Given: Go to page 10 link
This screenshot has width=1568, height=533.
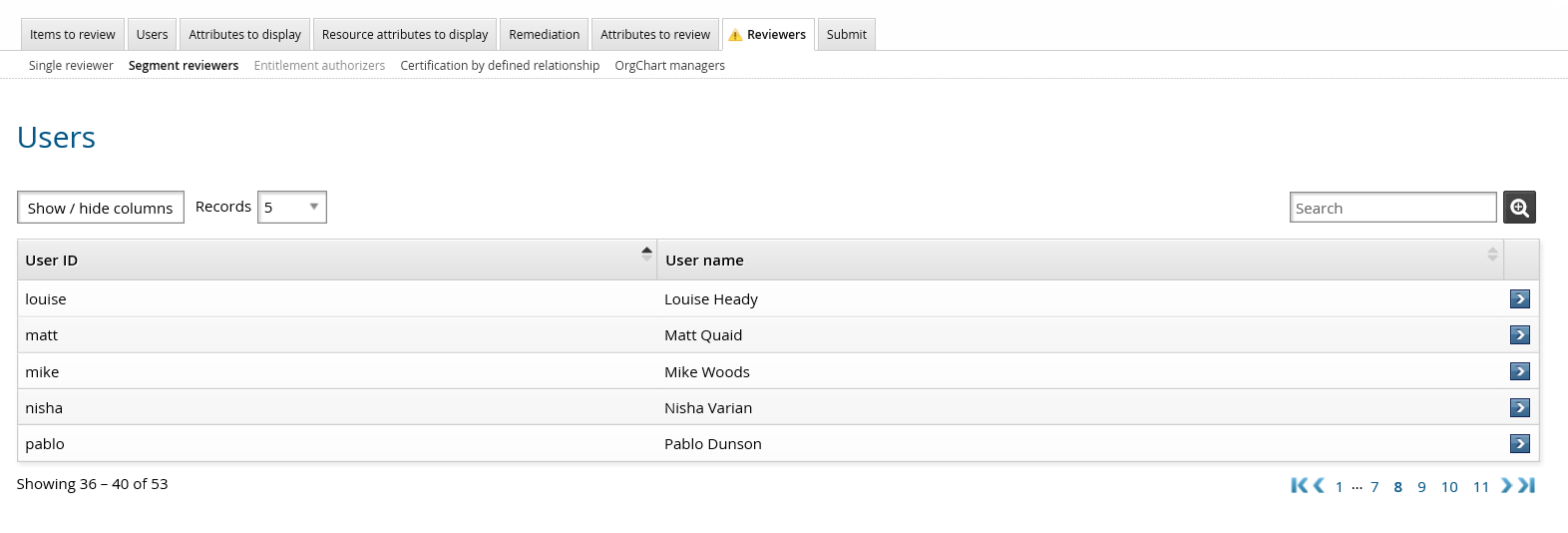Looking at the screenshot, I should click(x=1449, y=487).
